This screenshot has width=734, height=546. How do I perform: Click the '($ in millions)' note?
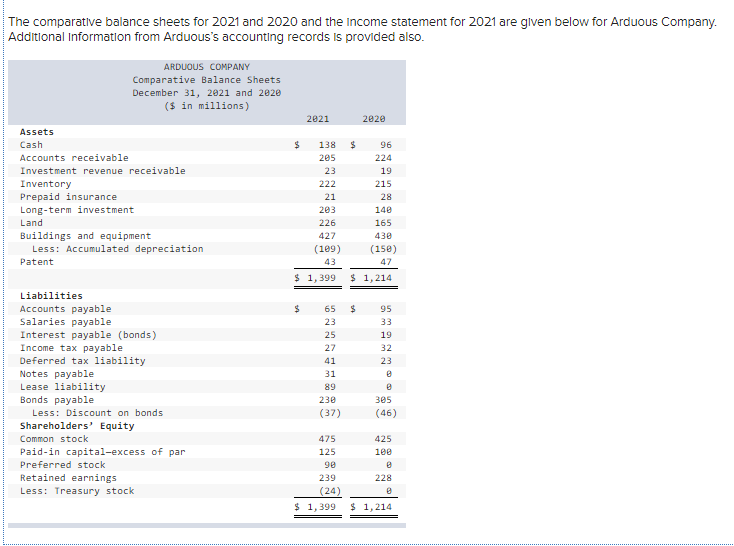(206, 106)
